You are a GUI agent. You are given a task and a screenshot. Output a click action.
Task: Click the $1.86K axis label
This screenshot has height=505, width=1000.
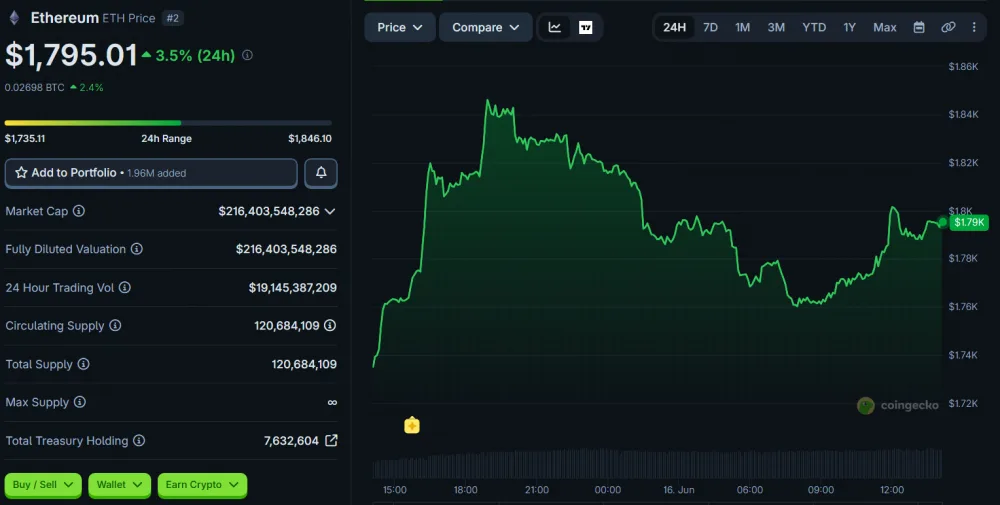click(963, 66)
